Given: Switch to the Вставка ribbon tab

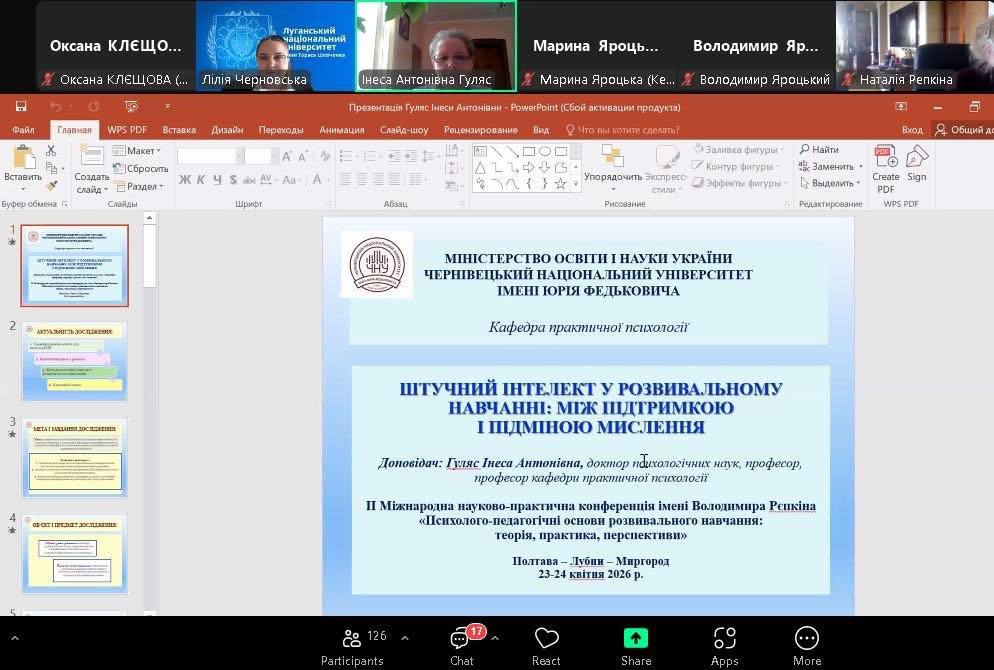Looking at the screenshot, I should click(x=179, y=130).
